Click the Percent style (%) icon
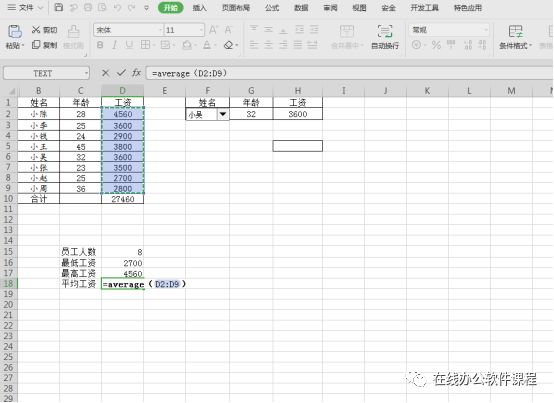The image size is (554, 403). [436, 45]
